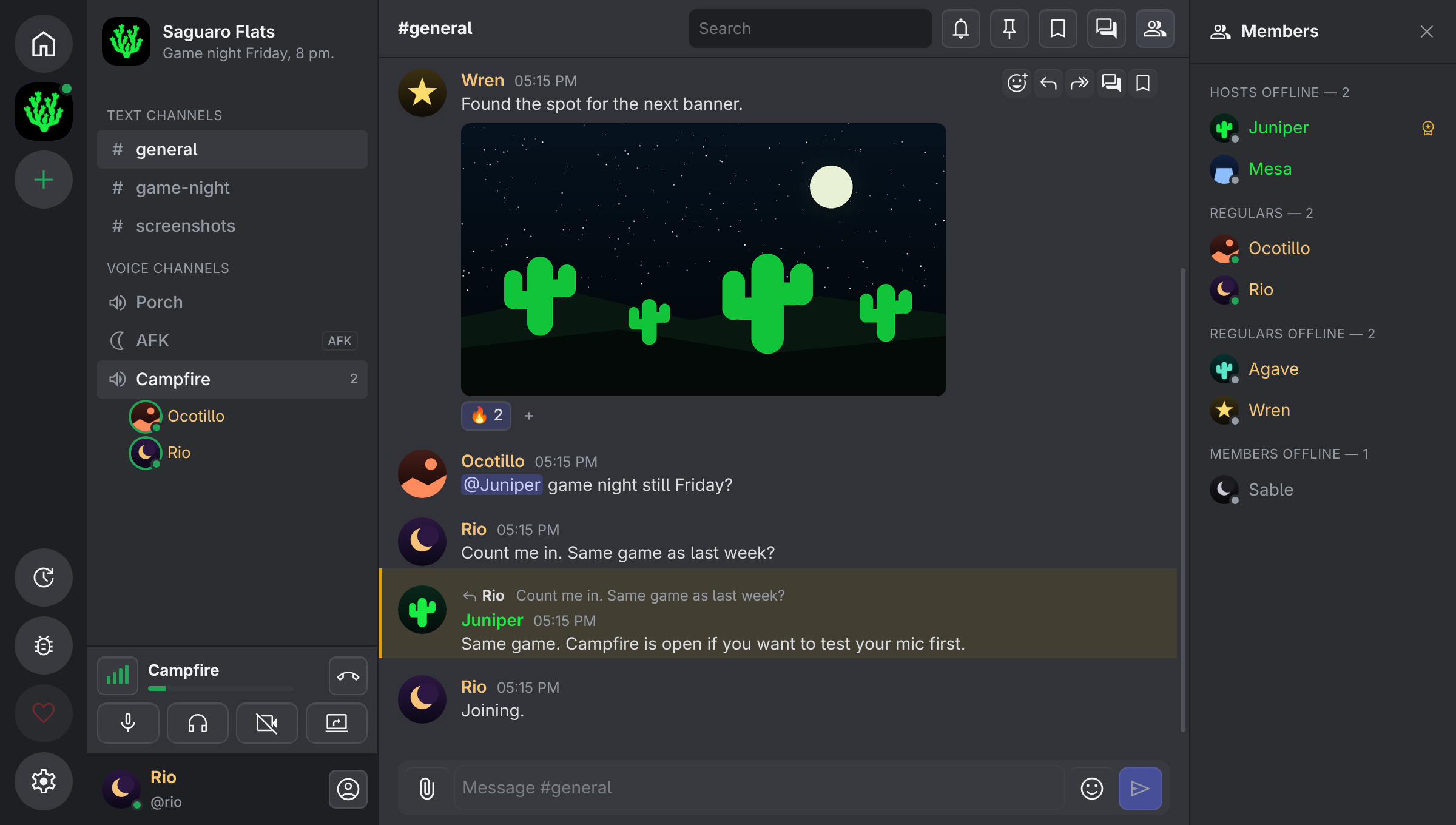
Task: Mute the microphone in voice controls
Action: click(128, 723)
